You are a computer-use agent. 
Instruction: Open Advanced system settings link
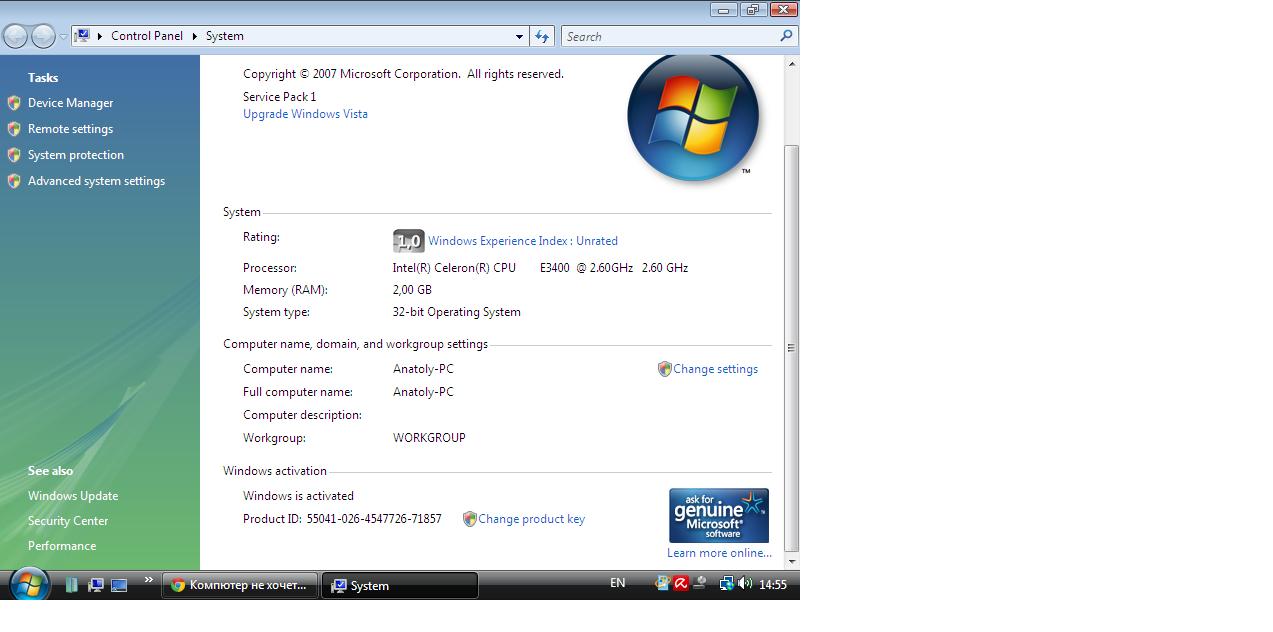click(96, 181)
